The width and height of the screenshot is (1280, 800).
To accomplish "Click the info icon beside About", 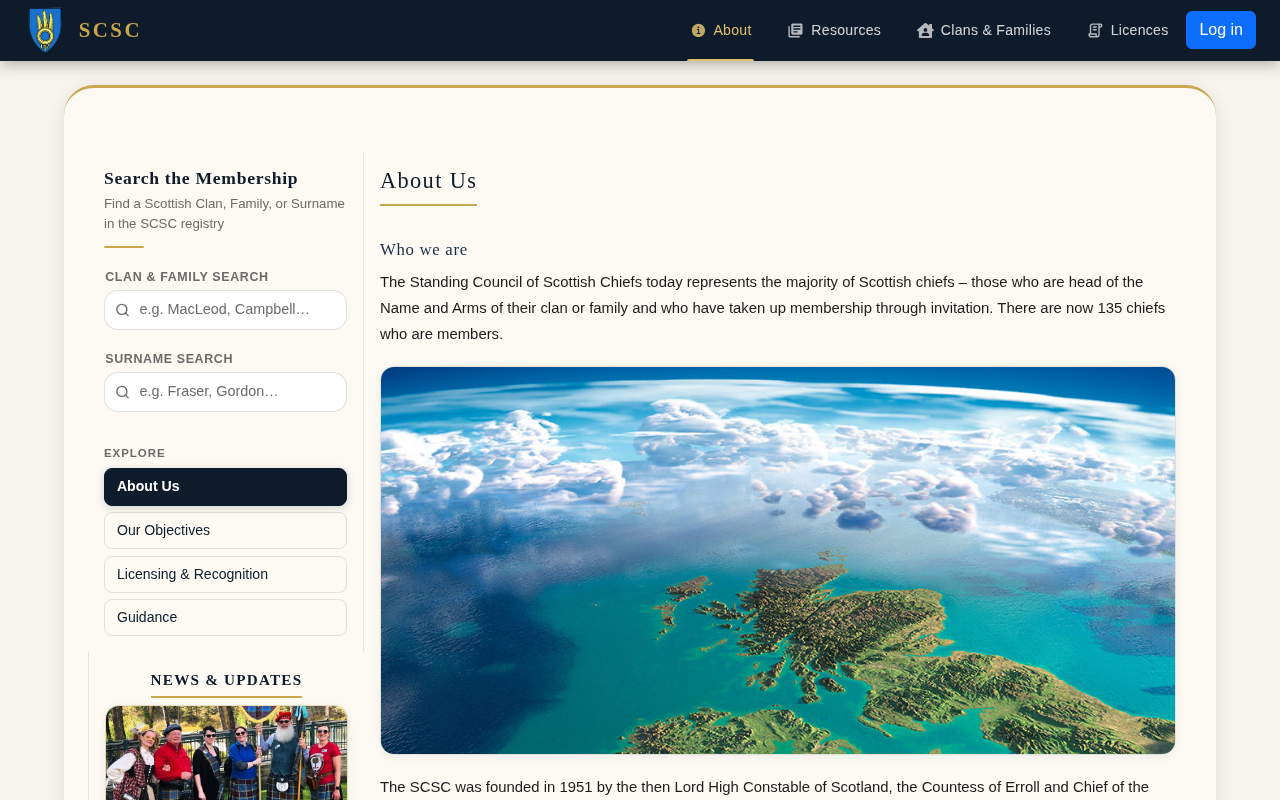I will pyautogui.click(x=698, y=31).
